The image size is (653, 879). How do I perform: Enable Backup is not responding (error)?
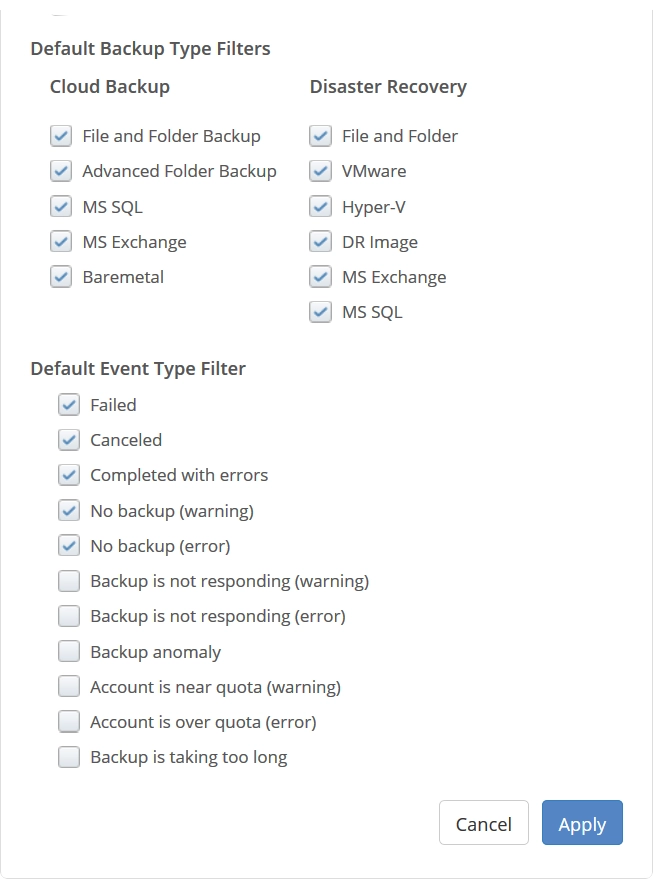[x=69, y=616]
